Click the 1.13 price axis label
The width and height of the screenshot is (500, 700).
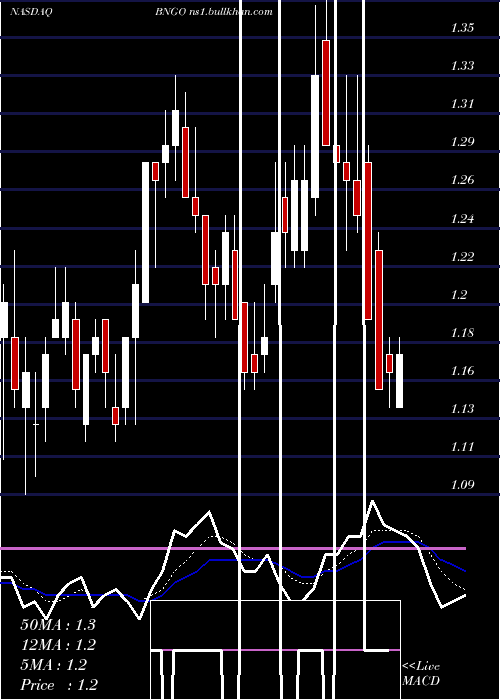click(462, 408)
